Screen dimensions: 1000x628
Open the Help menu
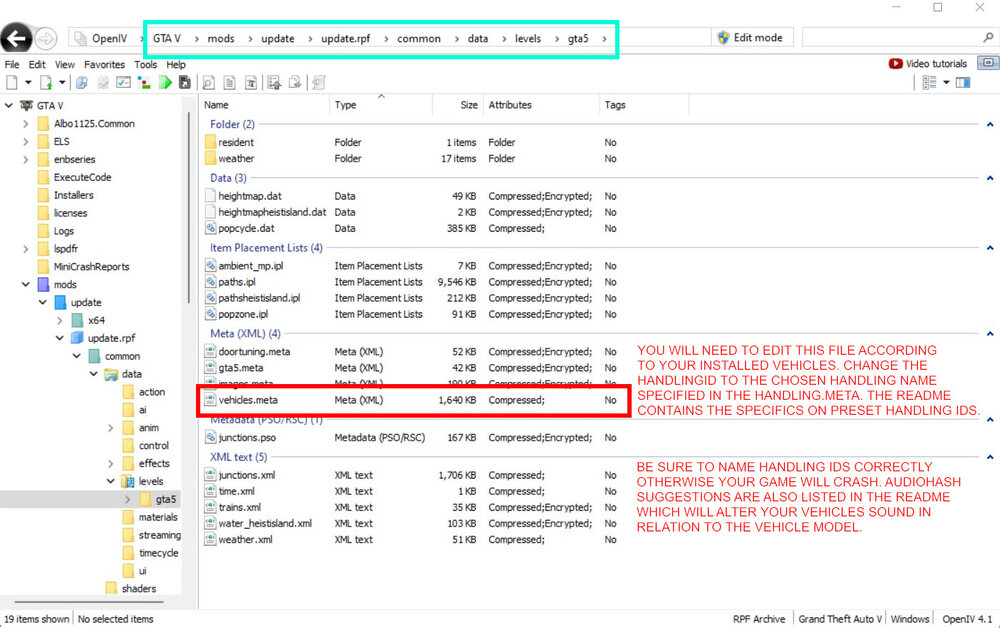tap(176, 64)
